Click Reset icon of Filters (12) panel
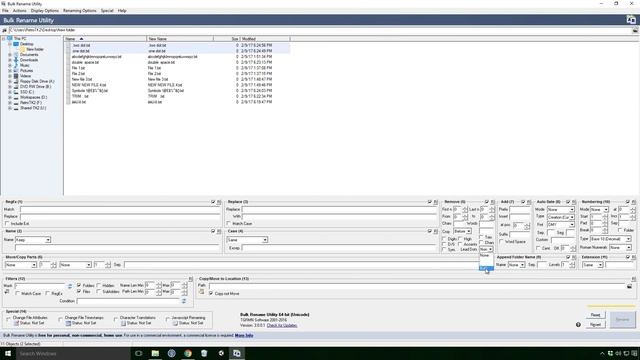 190,279
